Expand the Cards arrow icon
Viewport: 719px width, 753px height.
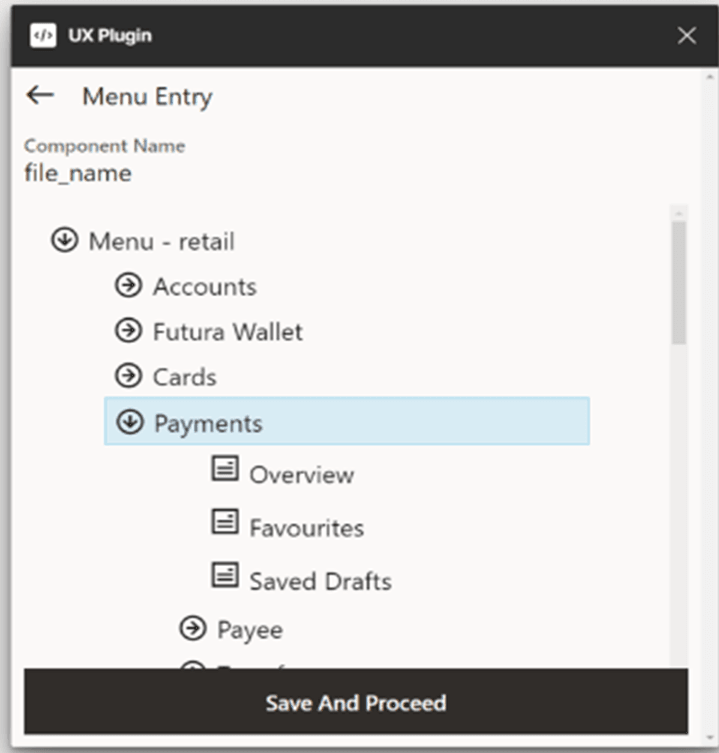128,376
